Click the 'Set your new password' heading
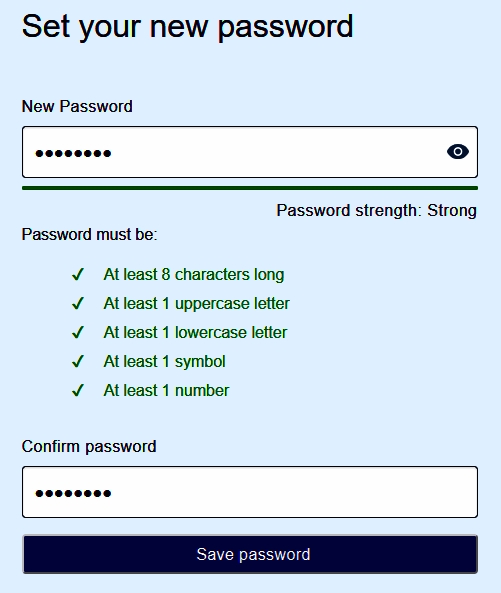This screenshot has height=593, width=501. [187, 26]
